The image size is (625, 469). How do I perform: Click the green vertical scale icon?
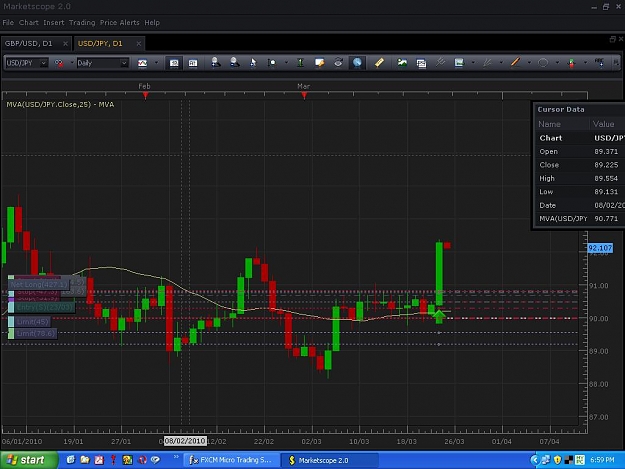[301, 63]
